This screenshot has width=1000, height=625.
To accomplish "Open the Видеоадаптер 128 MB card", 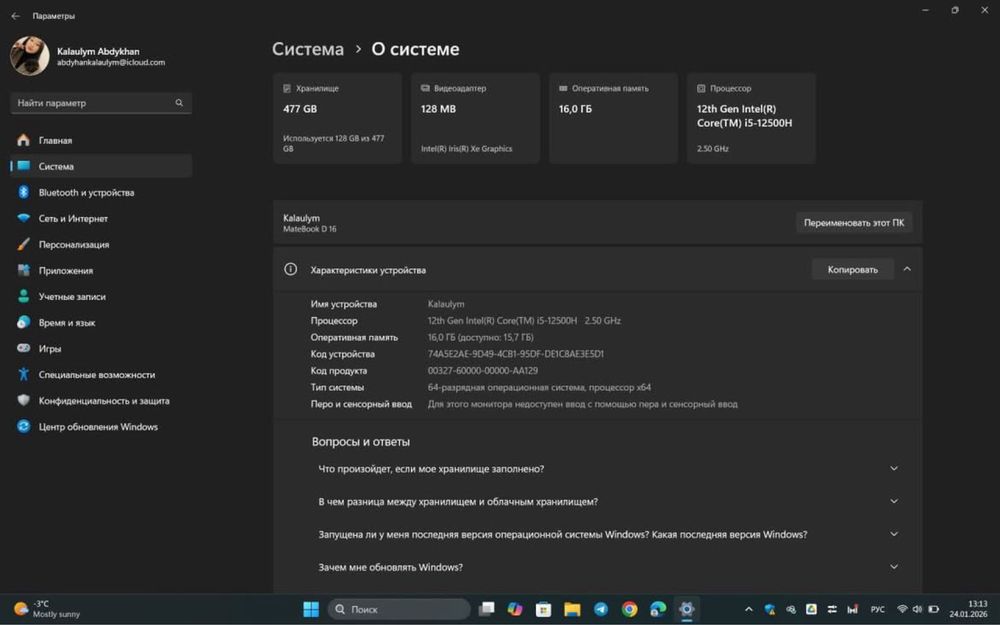I will click(475, 119).
